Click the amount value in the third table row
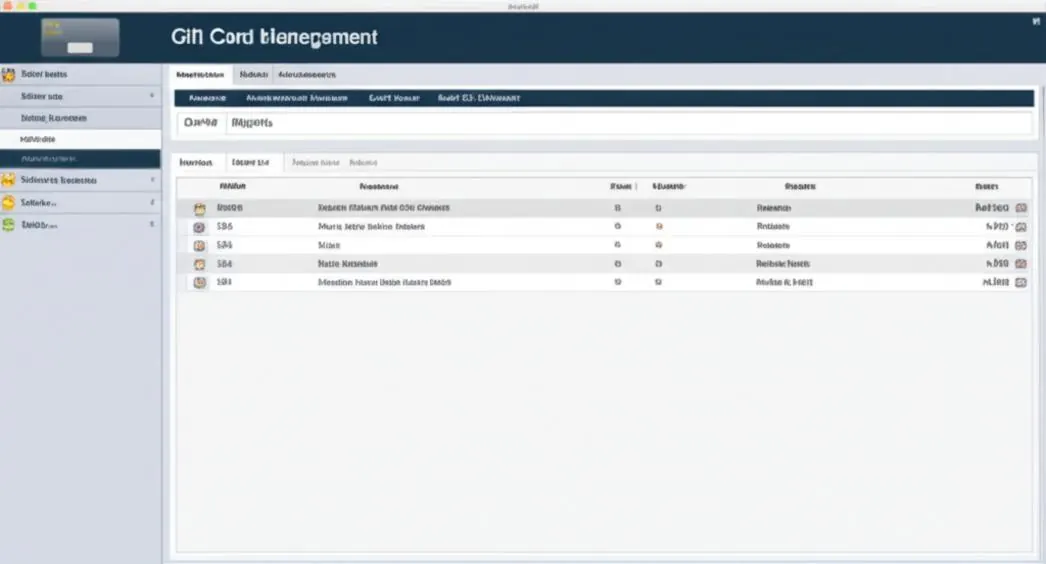This screenshot has width=1046, height=564. tap(997, 246)
